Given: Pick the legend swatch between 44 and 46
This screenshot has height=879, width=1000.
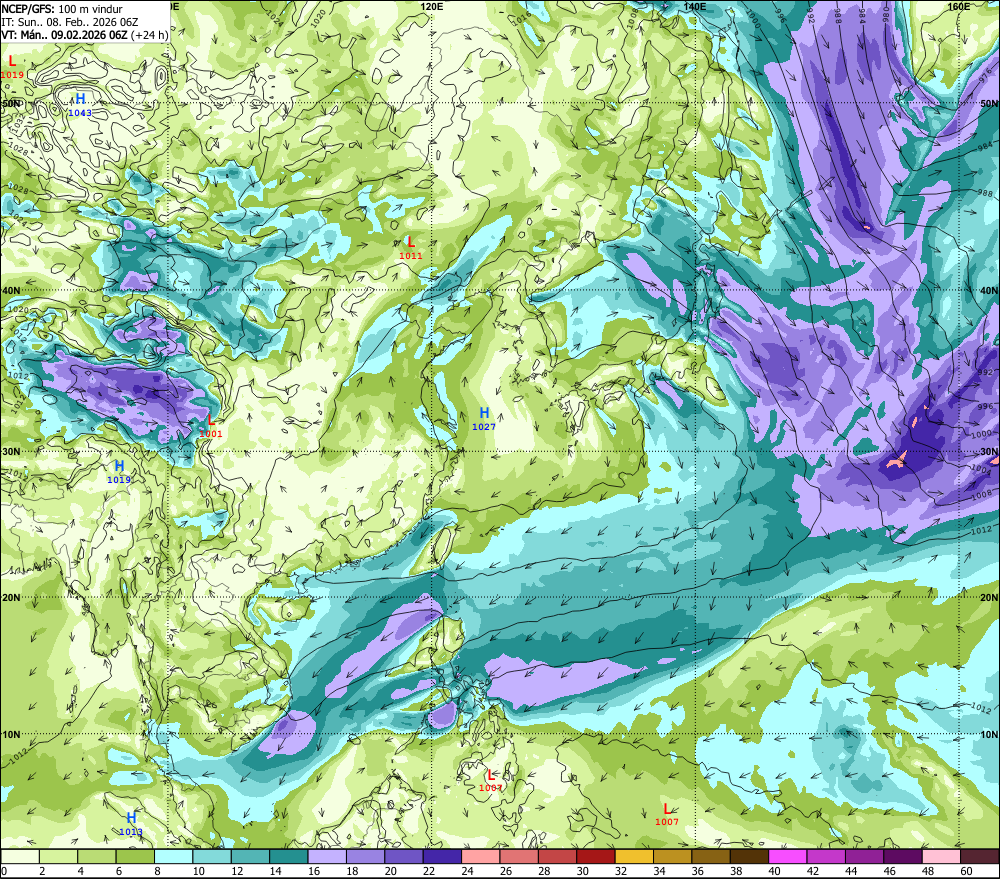Looking at the screenshot, I should (864, 856).
